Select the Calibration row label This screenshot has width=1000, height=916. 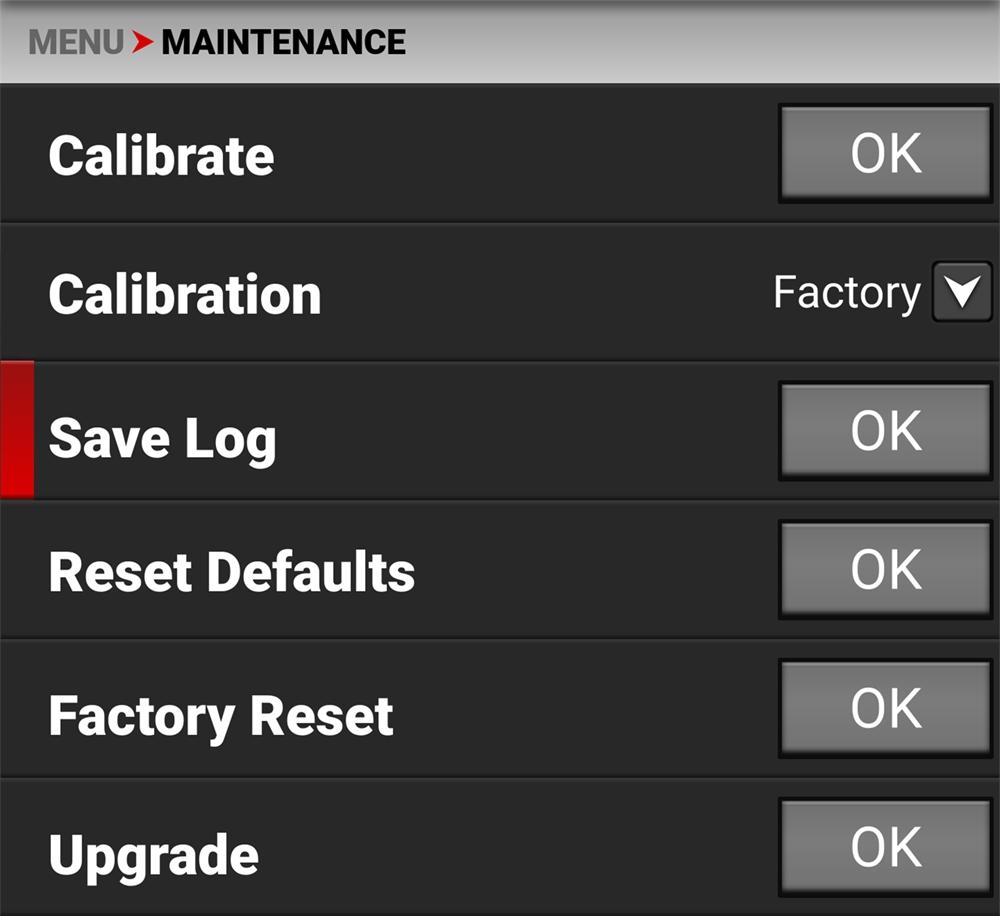click(x=185, y=295)
